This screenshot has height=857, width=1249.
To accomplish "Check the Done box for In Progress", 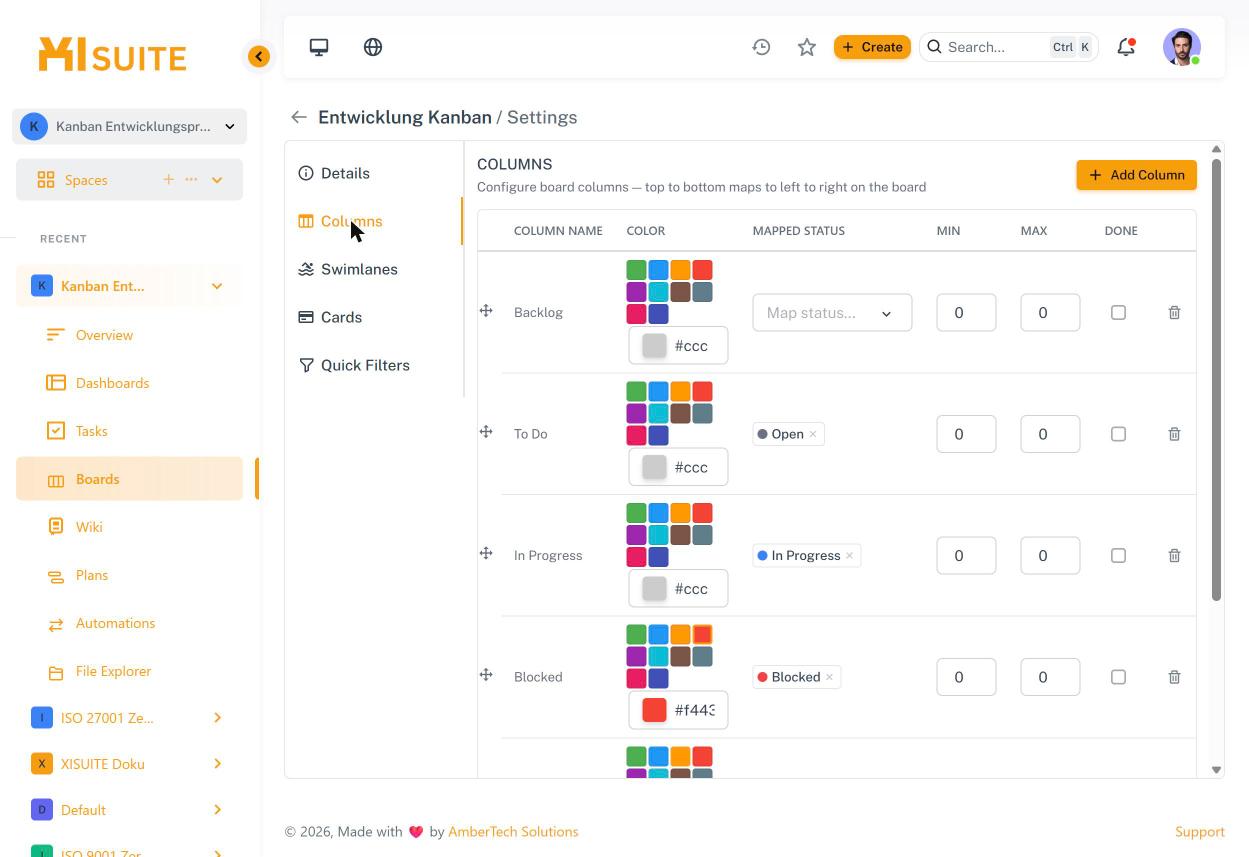I will click(x=1118, y=556).
